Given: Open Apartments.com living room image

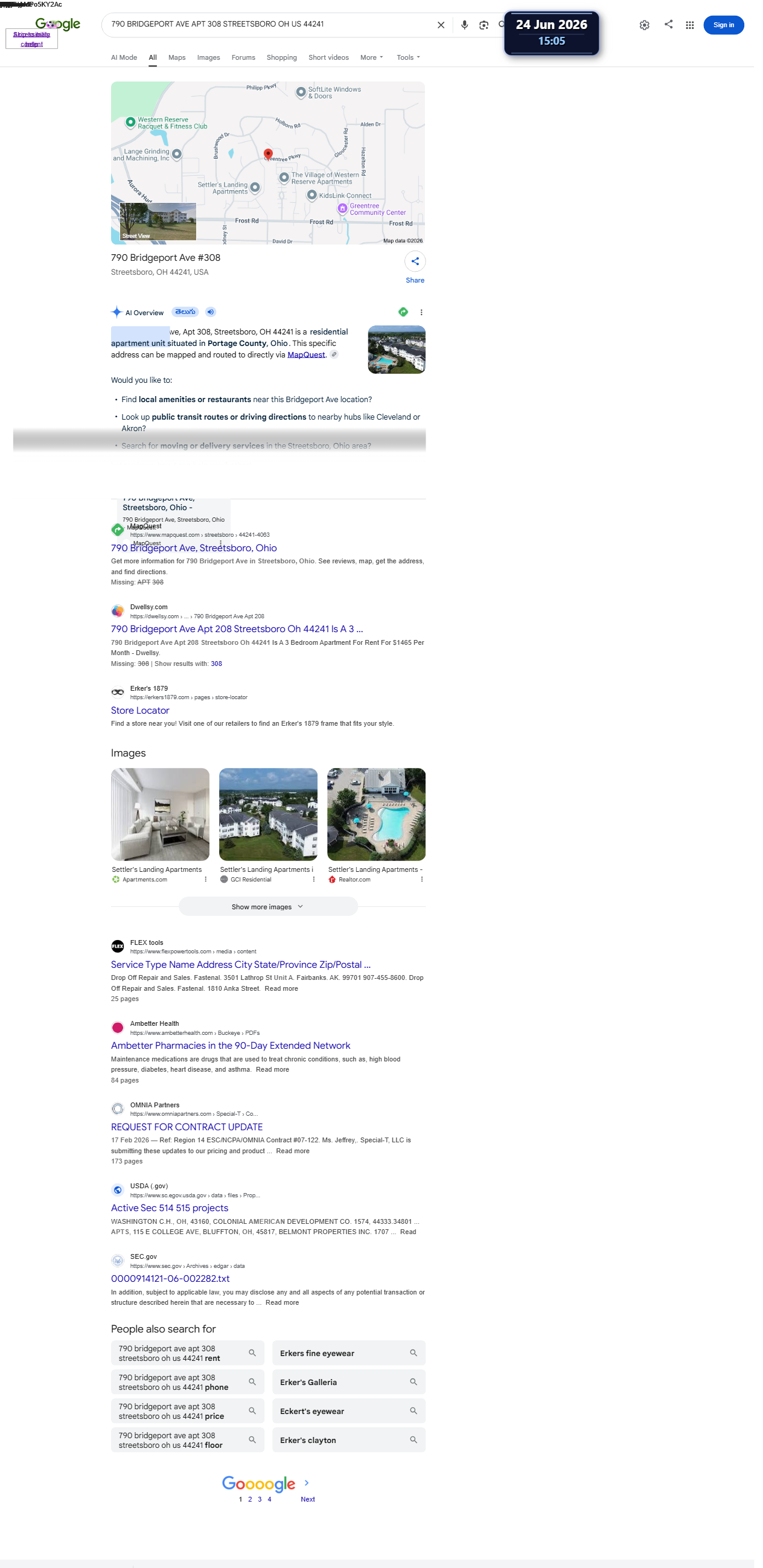Looking at the screenshot, I should pyautogui.click(x=162, y=823).
